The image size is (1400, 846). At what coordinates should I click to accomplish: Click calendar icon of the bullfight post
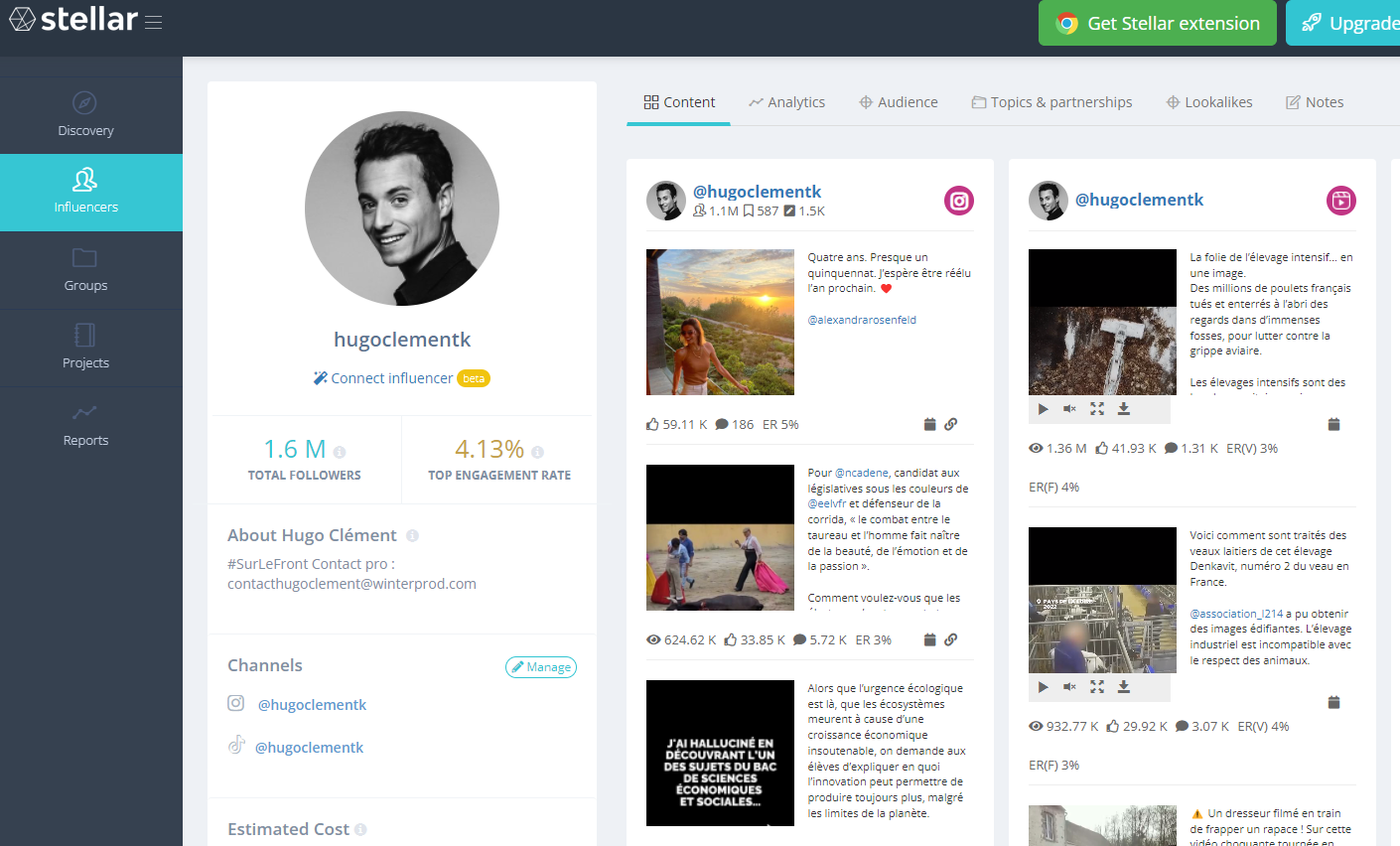coord(929,639)
